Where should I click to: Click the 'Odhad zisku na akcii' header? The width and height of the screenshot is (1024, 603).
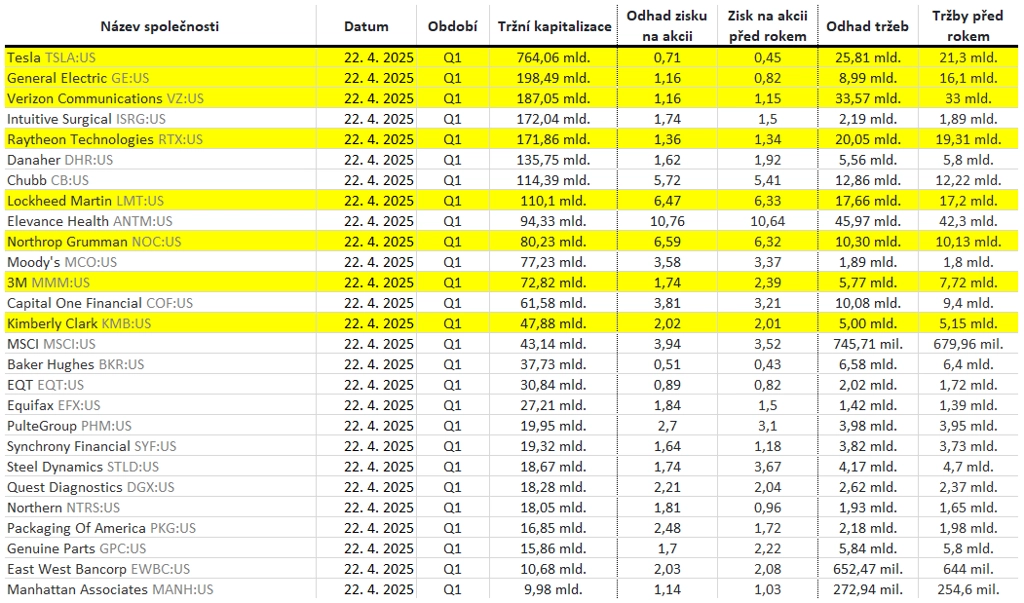667,25
